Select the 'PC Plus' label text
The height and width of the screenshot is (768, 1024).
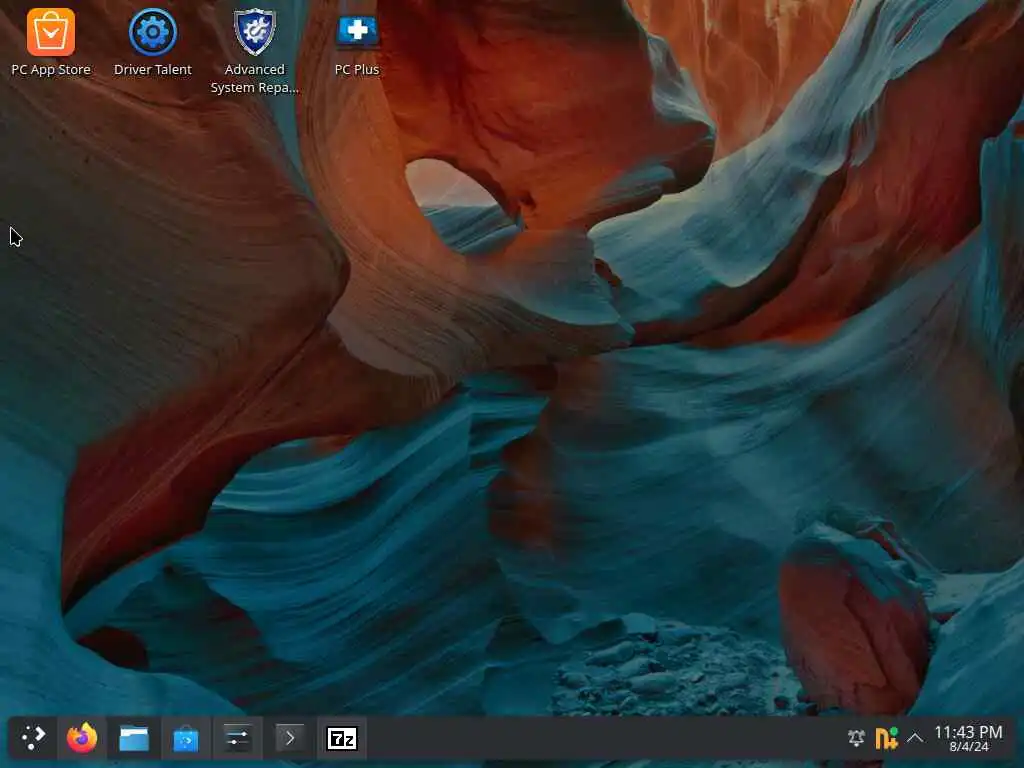(357, 69)
